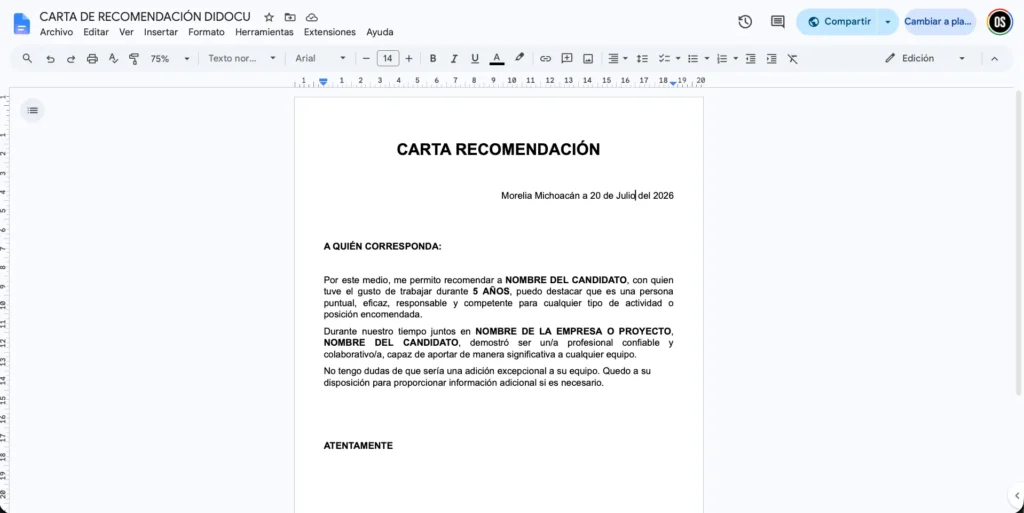Open the Arial font dropdown

(x=320, y=59)
